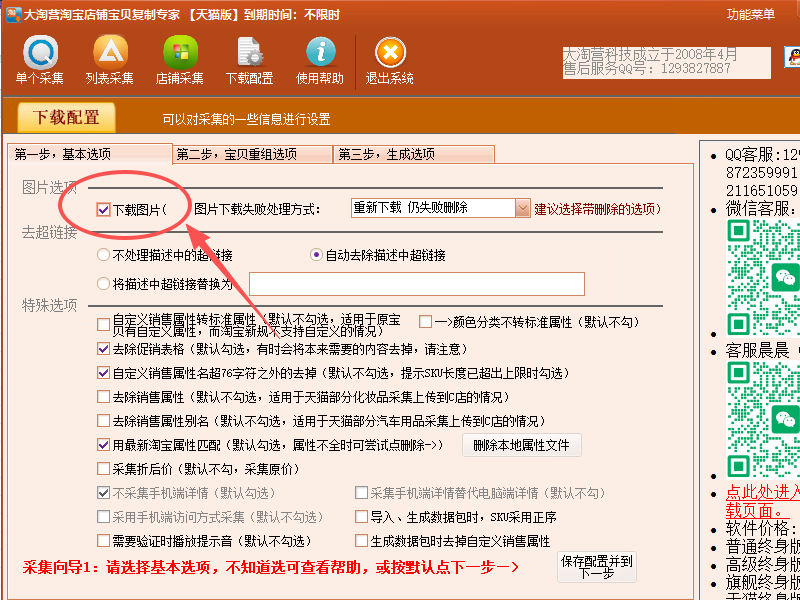The image size is (800, 600).
Task: Enable the 采集折后价 checkbox
Action: pyautogui.click(x=104, y=468)
